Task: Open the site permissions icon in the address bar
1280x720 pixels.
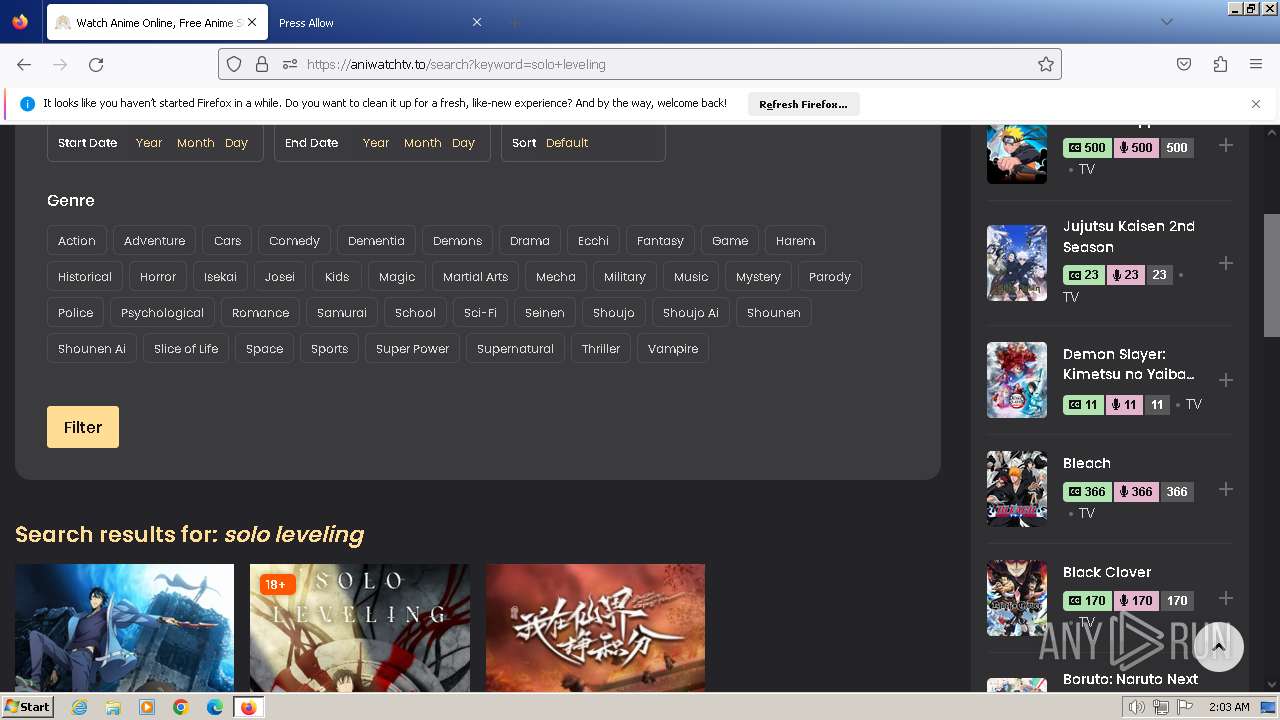Action: coord(290,64)
